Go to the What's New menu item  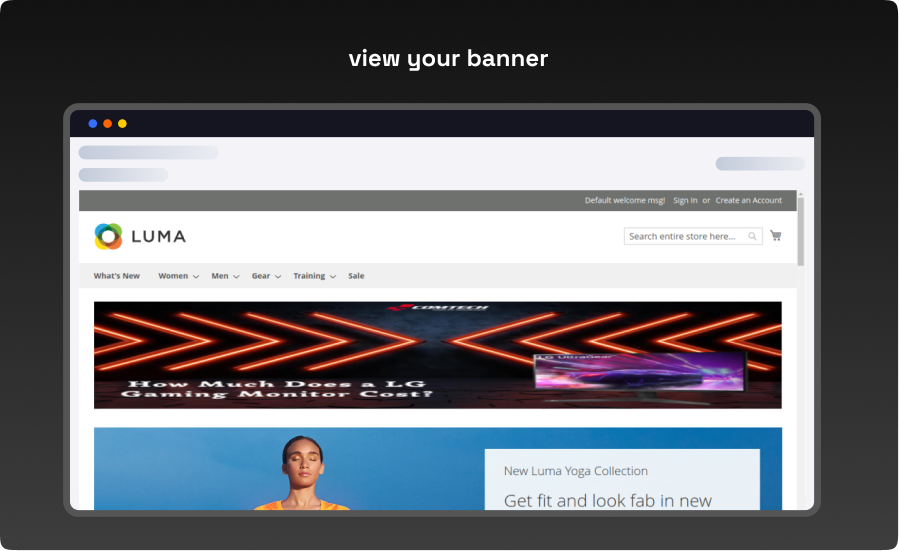click(117, 276)
